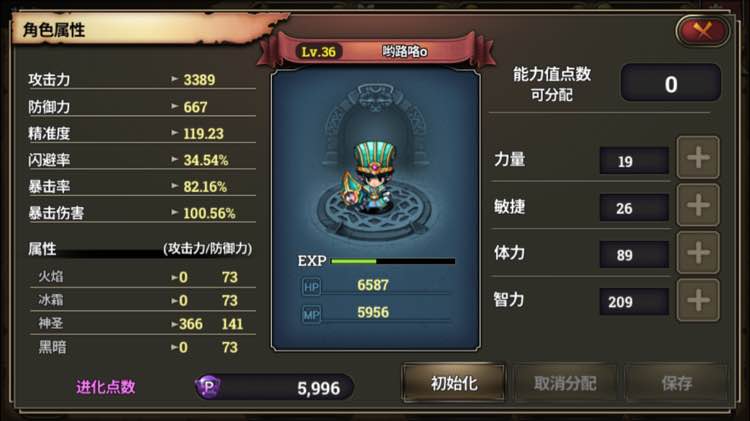Viewport: 750px width, 421px height.
Task: Tap the arrow beside 神圣 attribute value
Action: pyautogui.click(x=175, y=324)
